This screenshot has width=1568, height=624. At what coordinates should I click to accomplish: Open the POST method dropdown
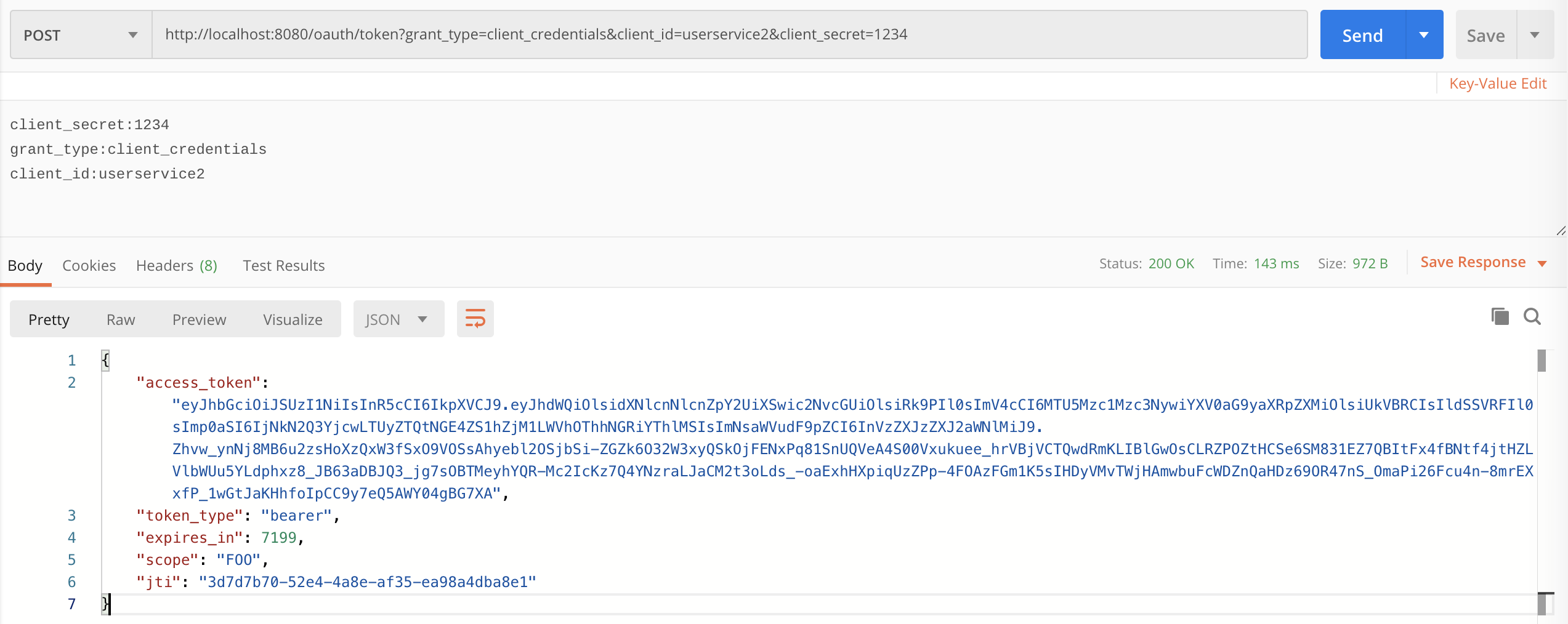click(81, 35)
